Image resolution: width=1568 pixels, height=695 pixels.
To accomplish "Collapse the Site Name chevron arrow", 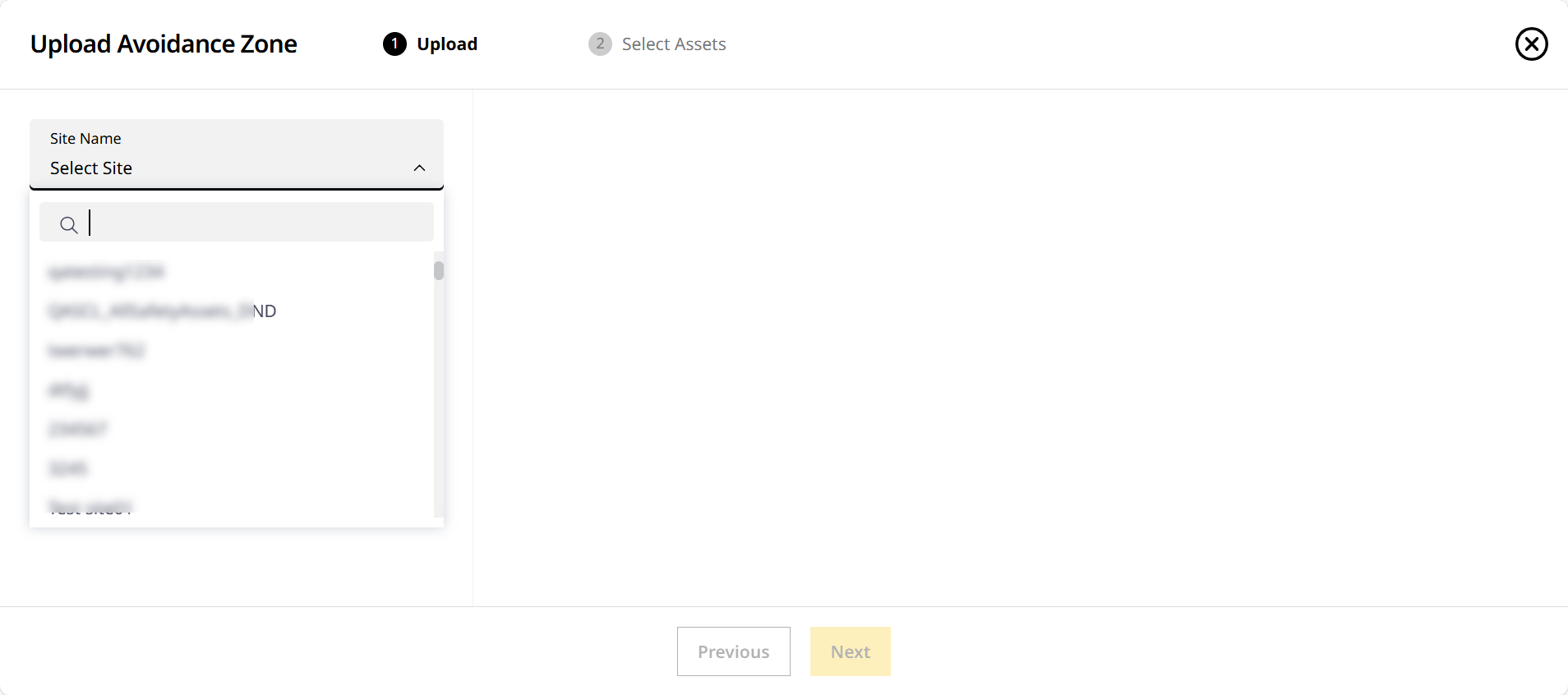I will coord(419,168).
